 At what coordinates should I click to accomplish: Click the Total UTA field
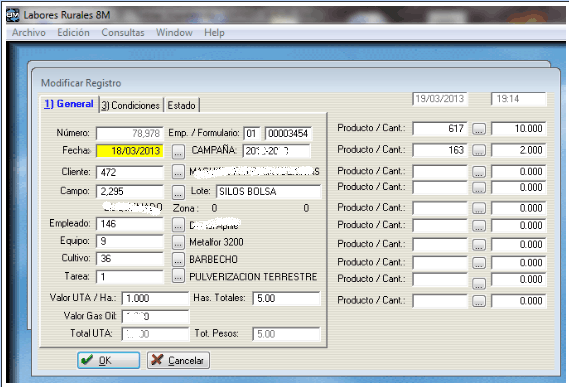pyautogui.click(x=155, y=334)
